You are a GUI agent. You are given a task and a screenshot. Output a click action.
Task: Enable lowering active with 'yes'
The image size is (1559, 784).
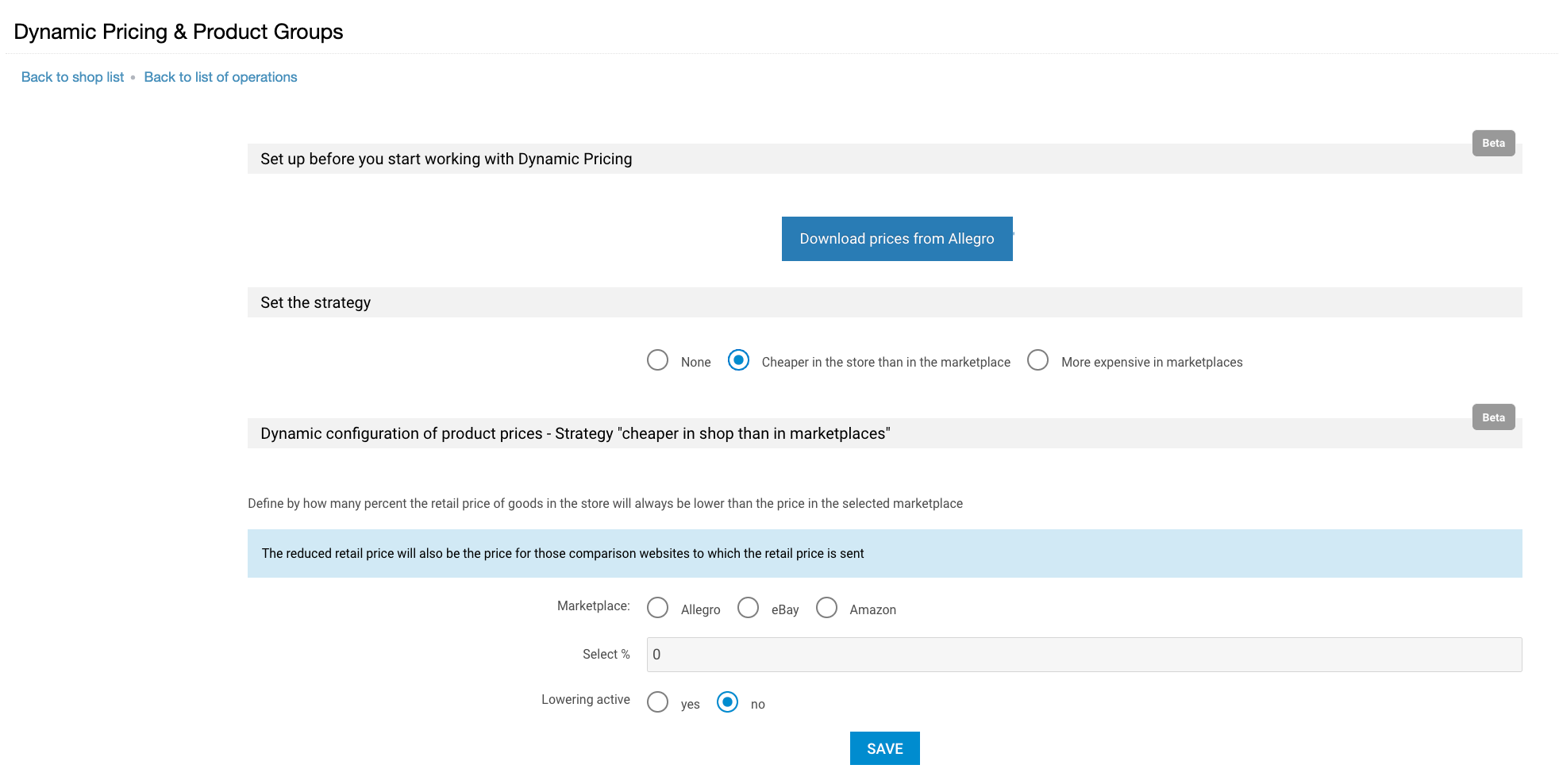pyautogui.click(x=657, y=702)
